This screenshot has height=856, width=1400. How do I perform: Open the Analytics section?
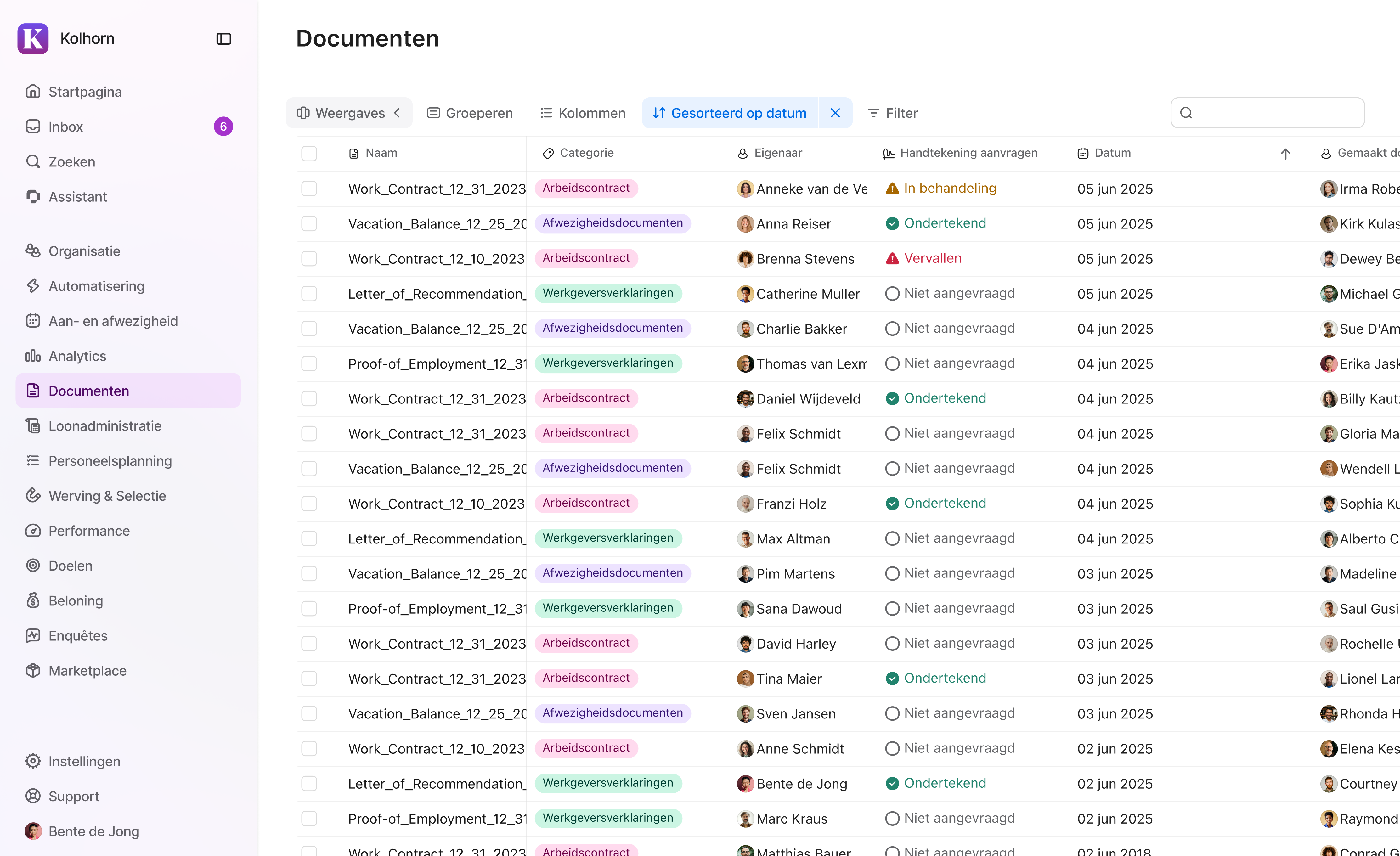pos(77,356)
